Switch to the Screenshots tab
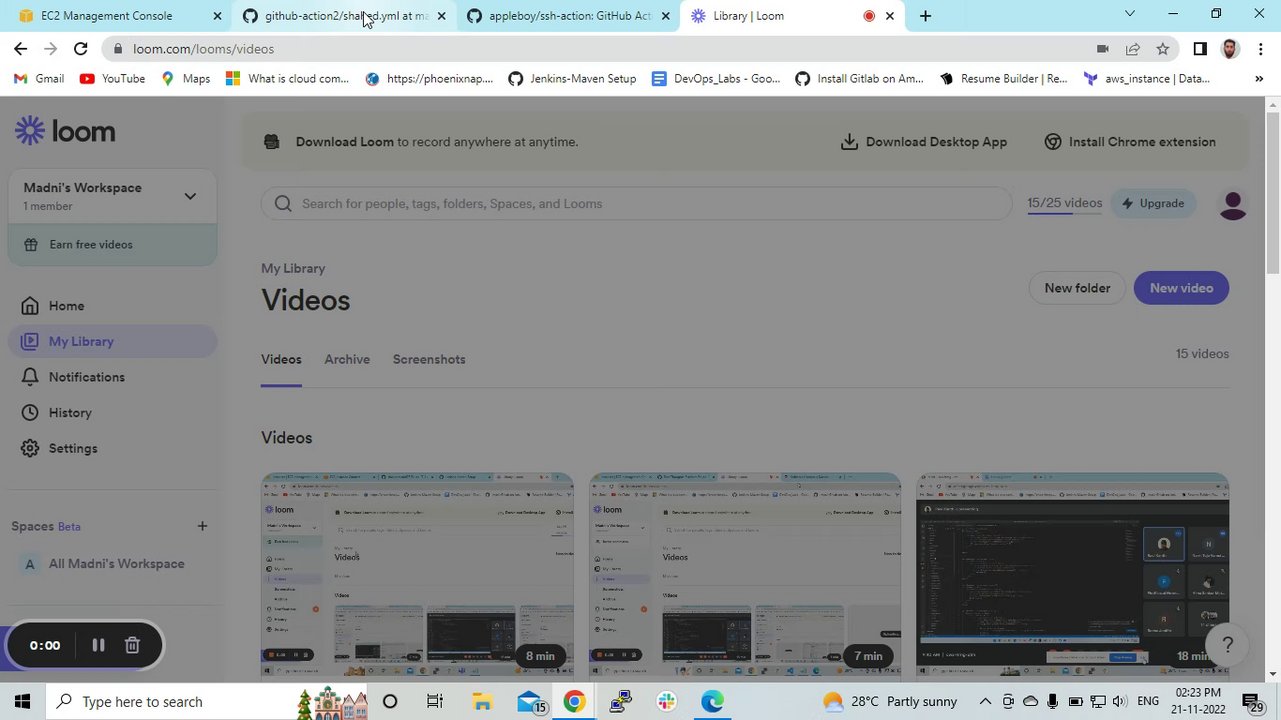Image resolution: width=1281 pixels, height=720 pixels. click(x=429, y=360)
